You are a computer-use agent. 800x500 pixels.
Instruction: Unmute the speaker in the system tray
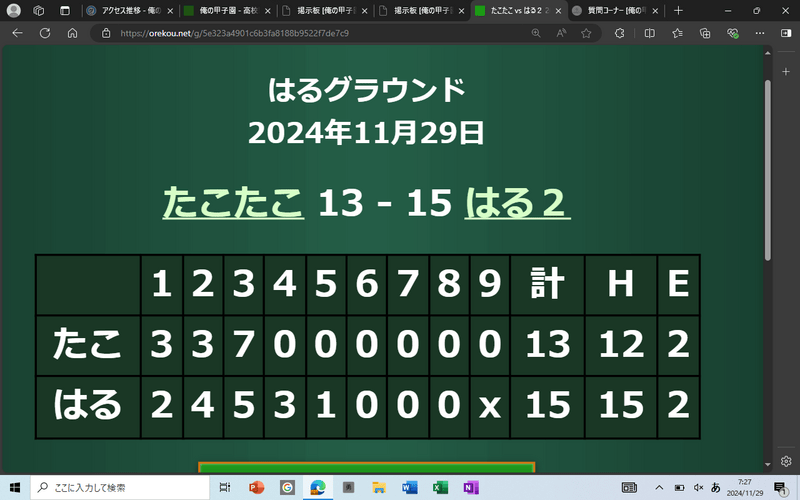point(699,487)
